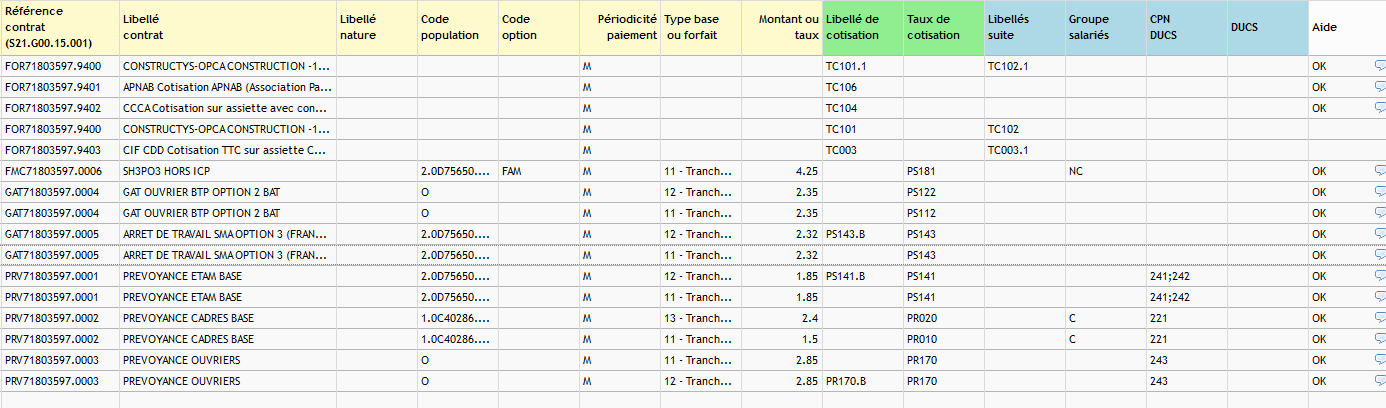Sort by Code population column header

[457, 27]
